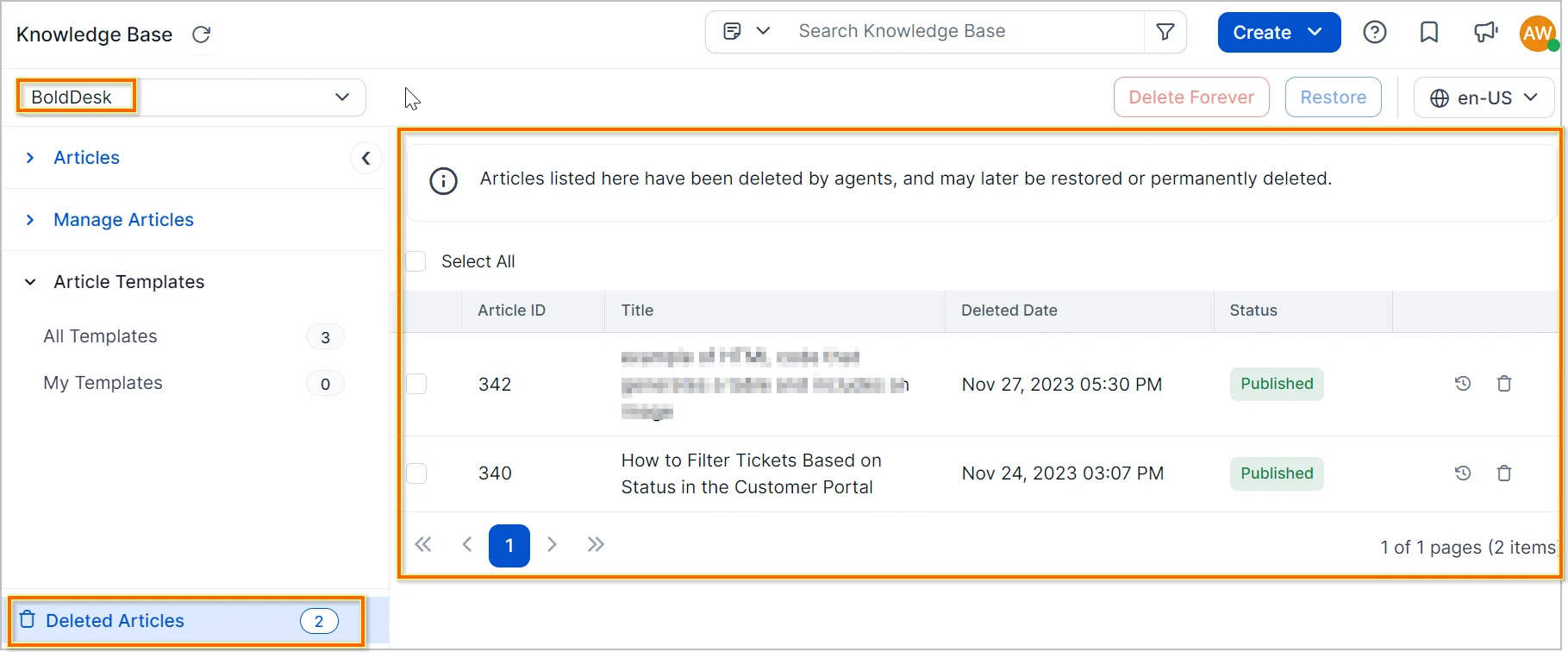Click the Delete Forever button
Image resolution: width=1568 pixels, height=652 pixels.
(1190, 97)
